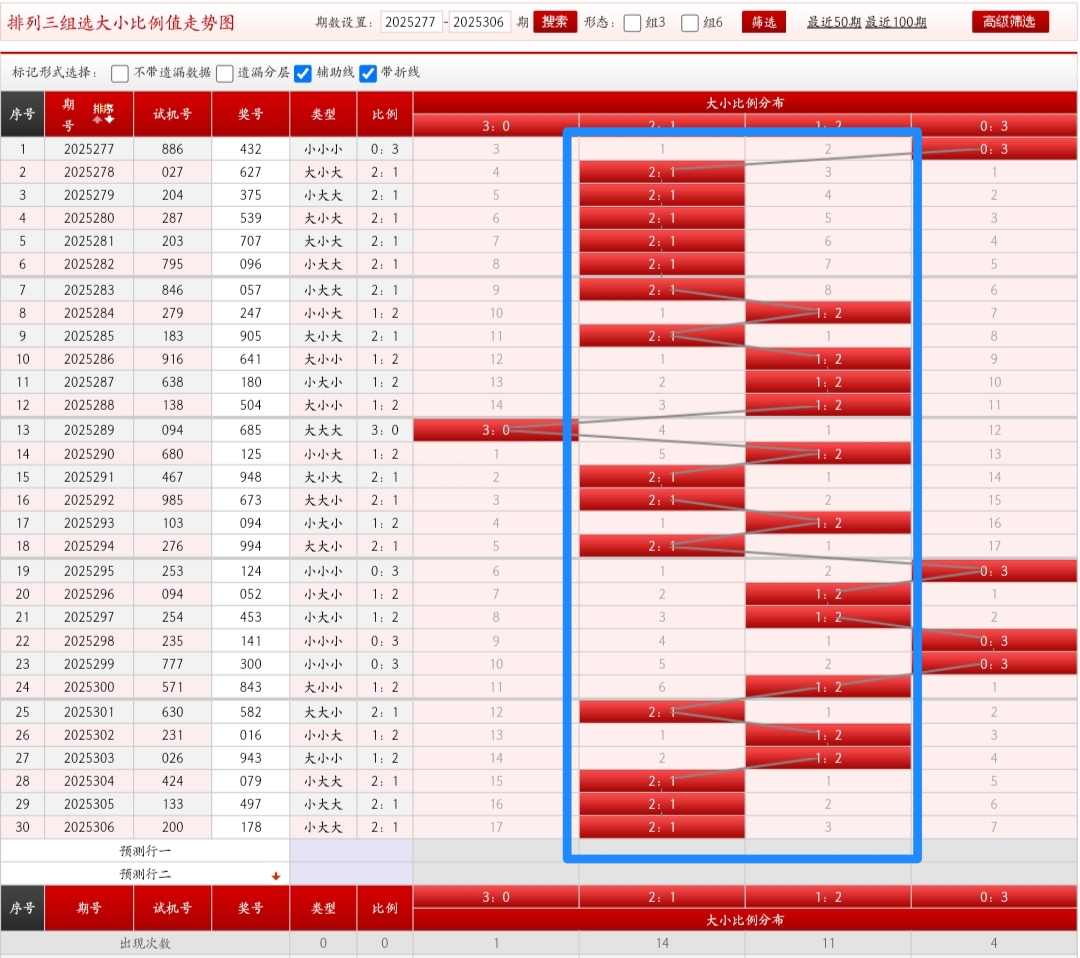The height and width of the screenshot is (958, 1080).
Task: Toggle the 遗漏分层 checkbox
Action: 225,73
